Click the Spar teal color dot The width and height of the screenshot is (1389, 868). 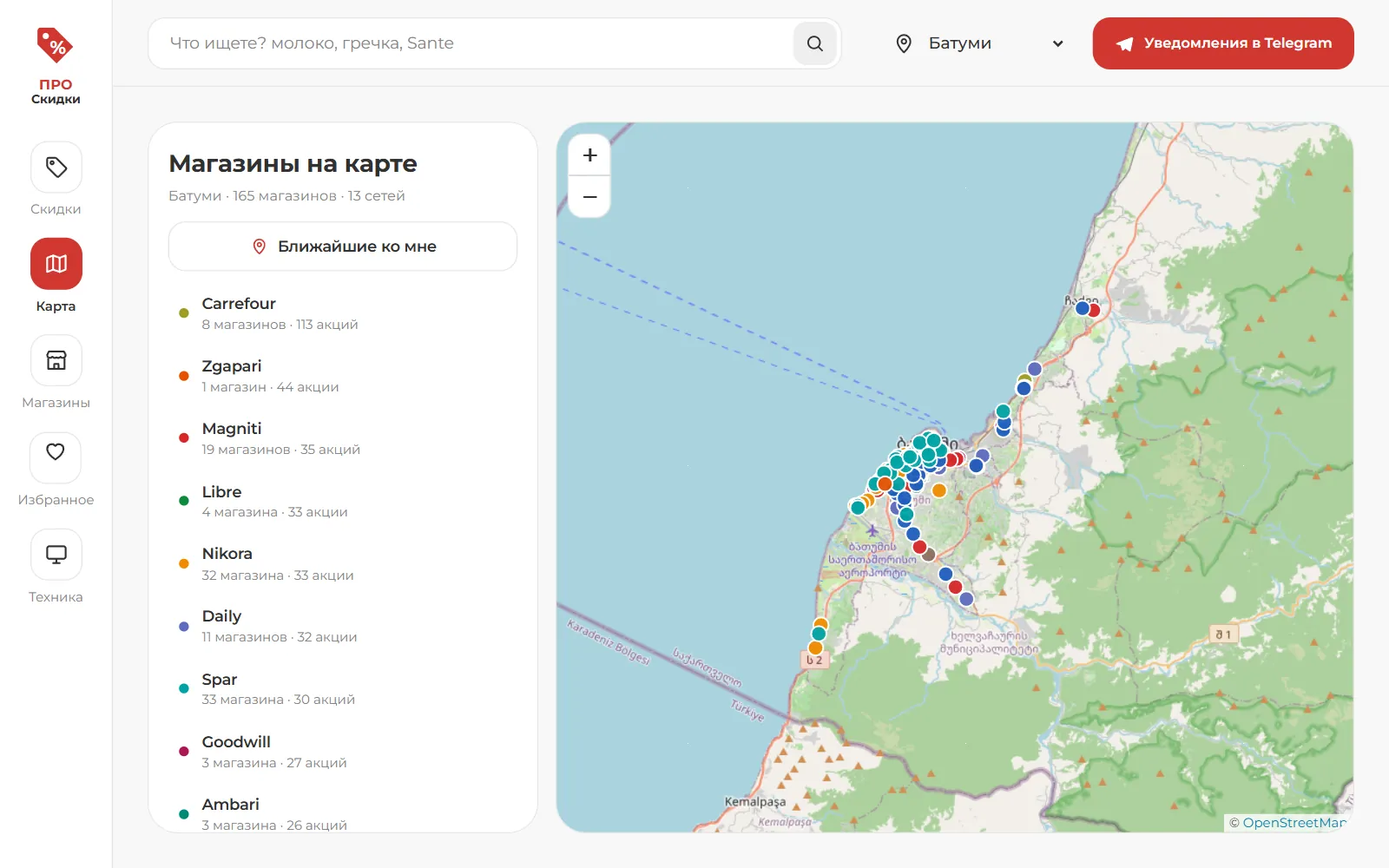coord(184,689)
